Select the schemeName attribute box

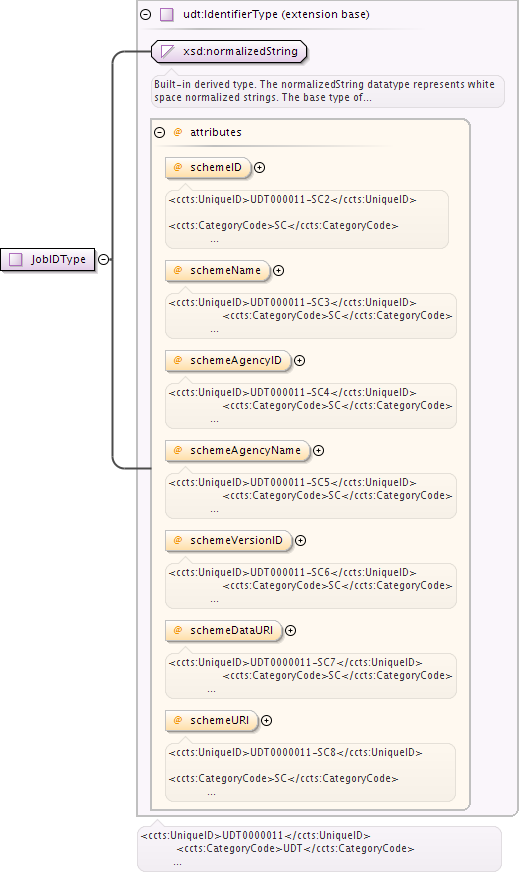218,271
